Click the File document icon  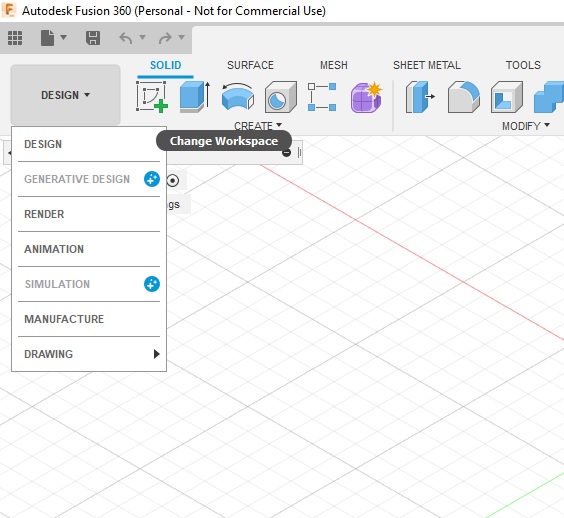pyautogui.click(x=47, y=38)
